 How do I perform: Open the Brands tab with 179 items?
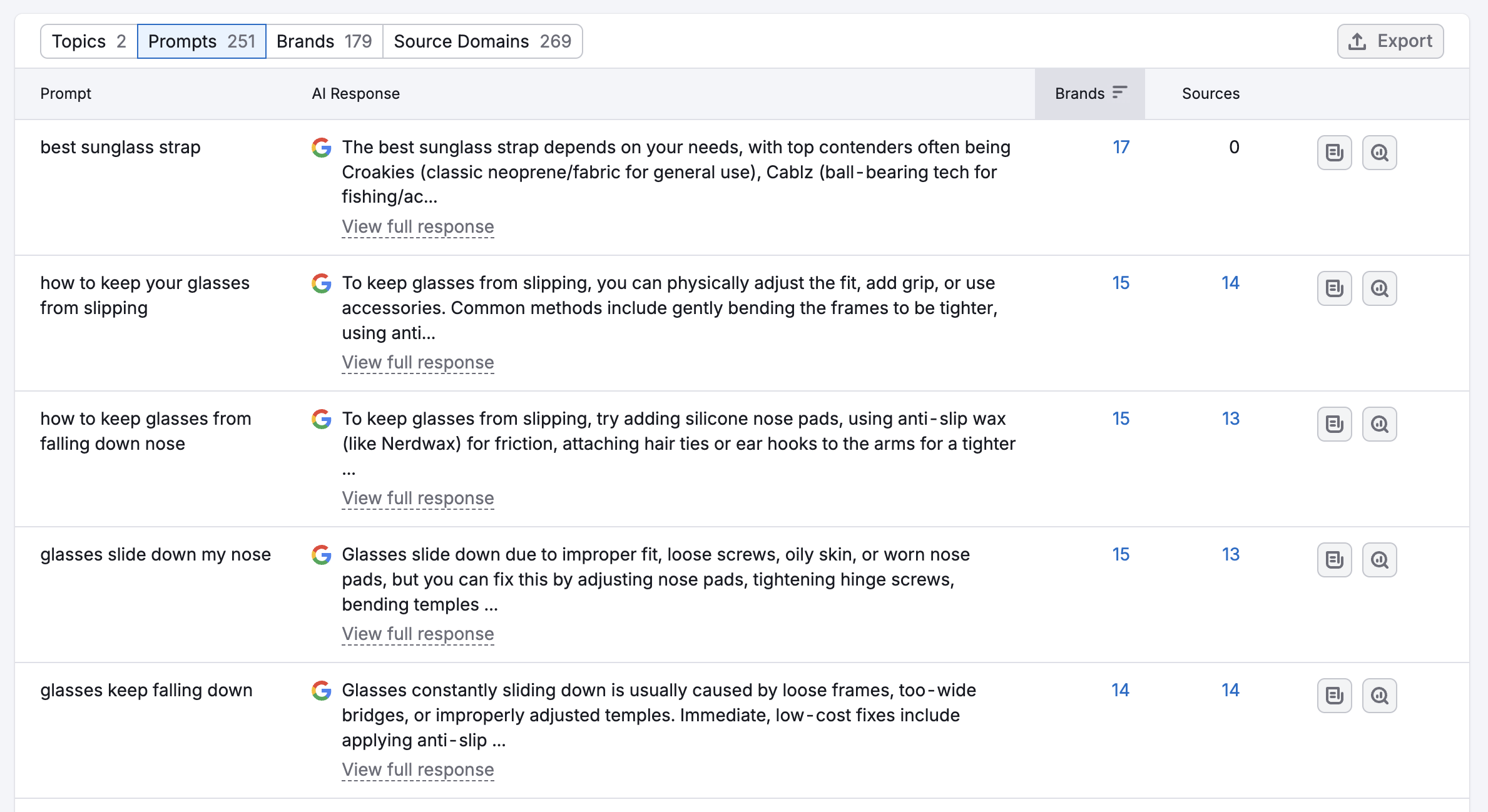pos(324,41)
